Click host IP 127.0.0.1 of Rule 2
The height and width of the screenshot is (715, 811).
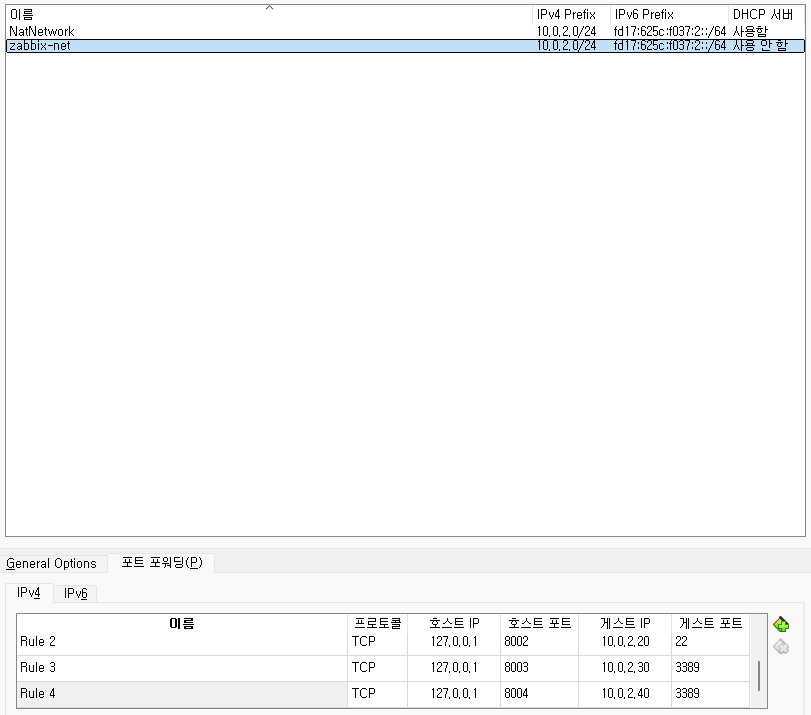point(454,642)
